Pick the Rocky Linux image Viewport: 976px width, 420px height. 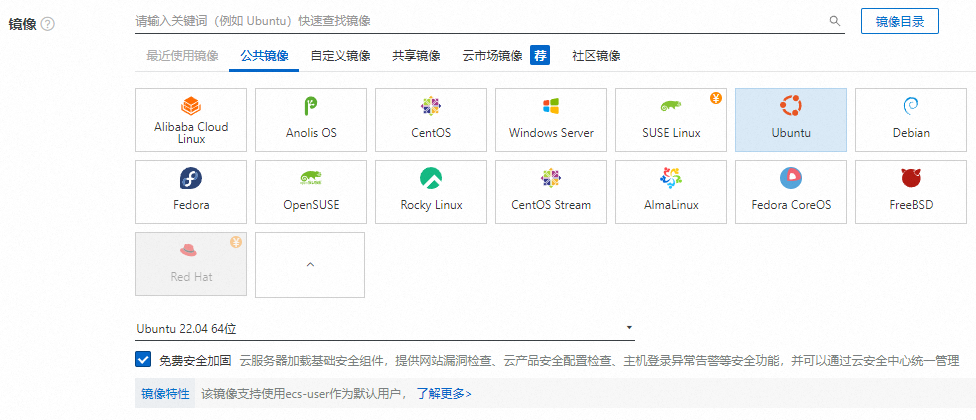431,192
